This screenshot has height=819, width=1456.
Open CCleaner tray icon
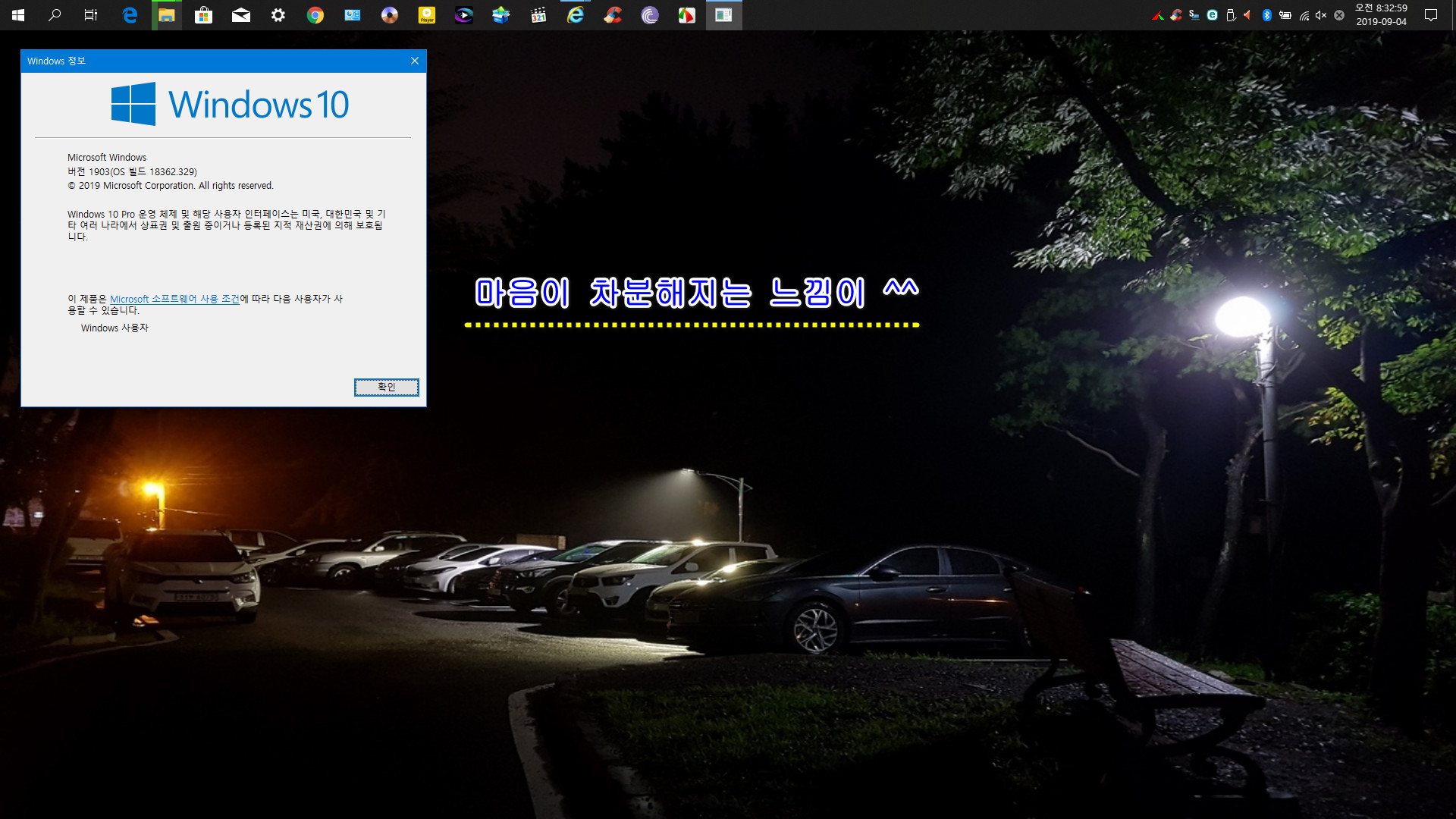(1176, 15)
